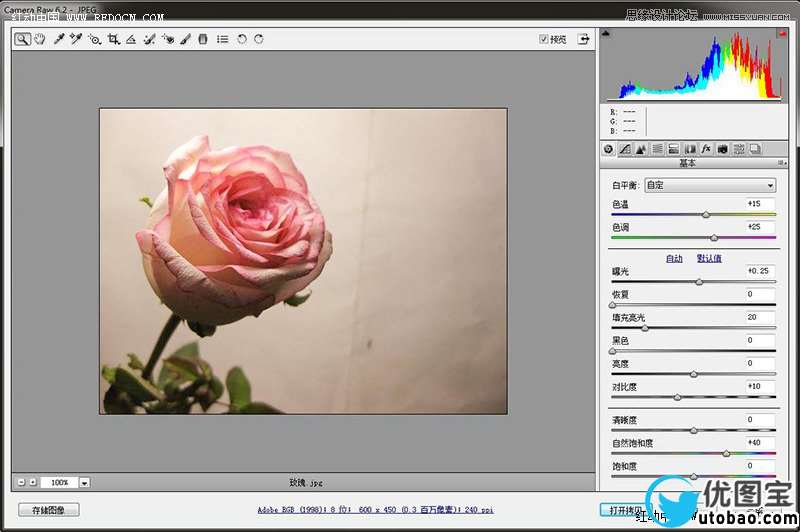Viewport: 800px width, 532px height.
Task: Switch to the Presets tab
Action: 739,149
